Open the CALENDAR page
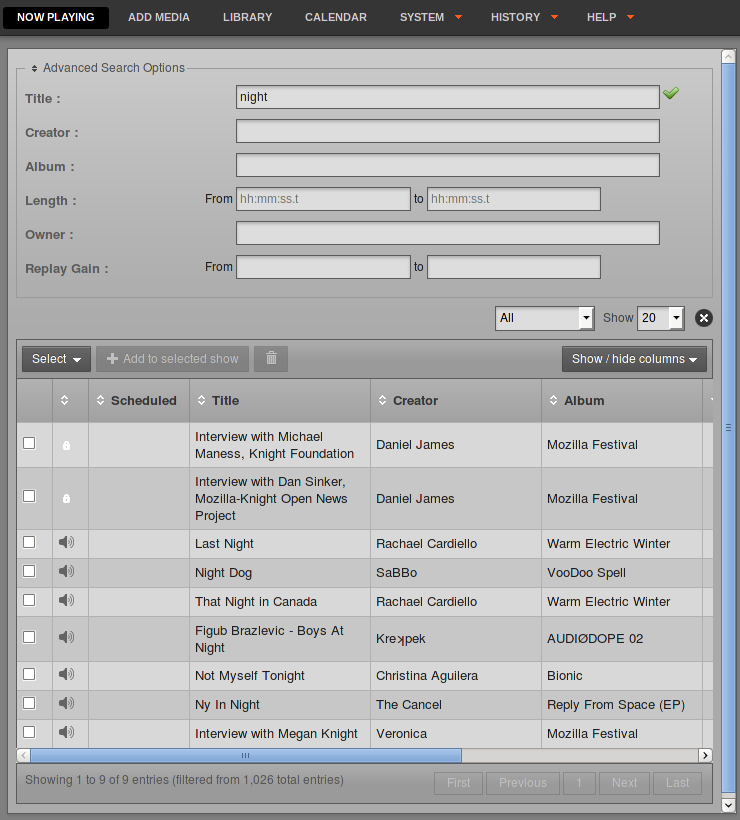 click(x=336, y=17)
